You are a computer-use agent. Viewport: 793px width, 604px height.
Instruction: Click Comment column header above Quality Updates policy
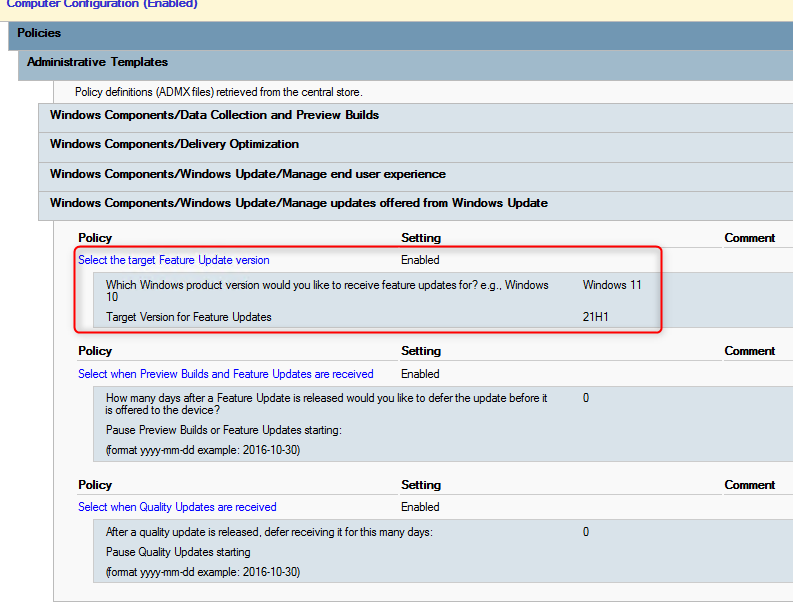tap(750, 485)
